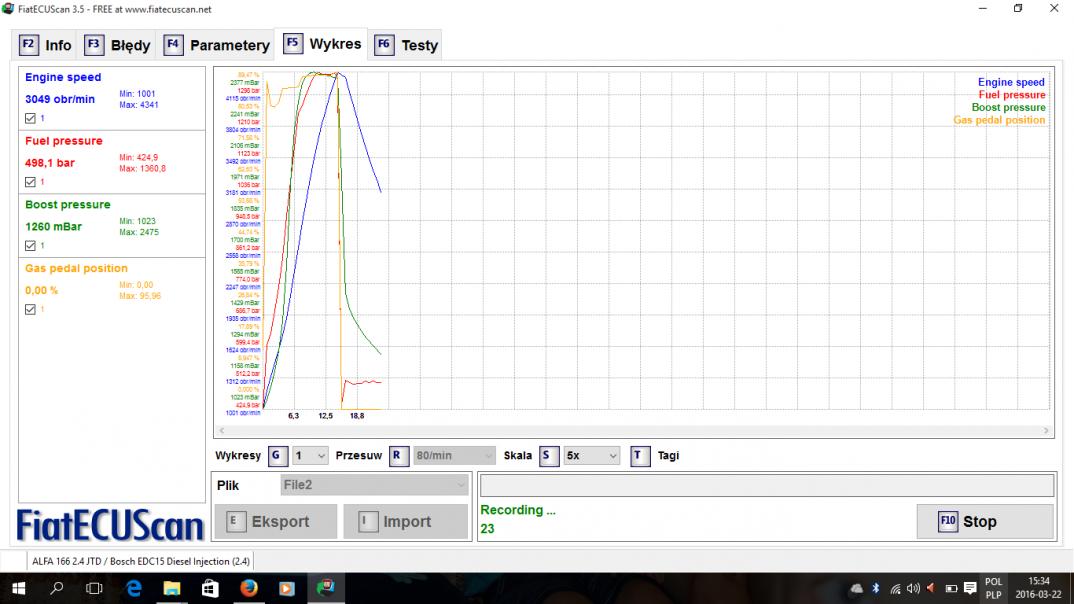Open File Explorer from the taskbar
Viewport: 1074px width, 604px height.
171,588
